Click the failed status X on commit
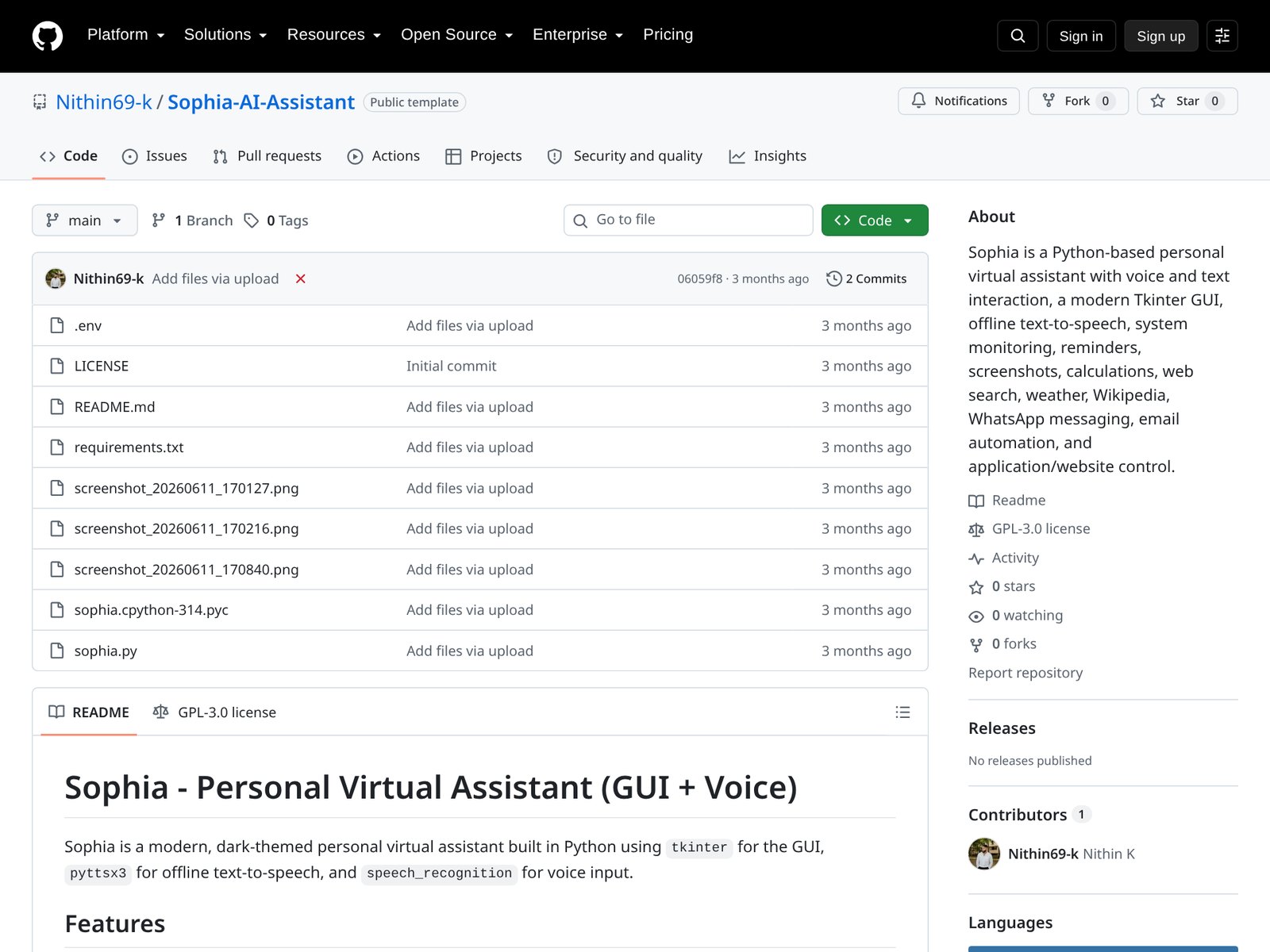 click(x=301, y=278)
